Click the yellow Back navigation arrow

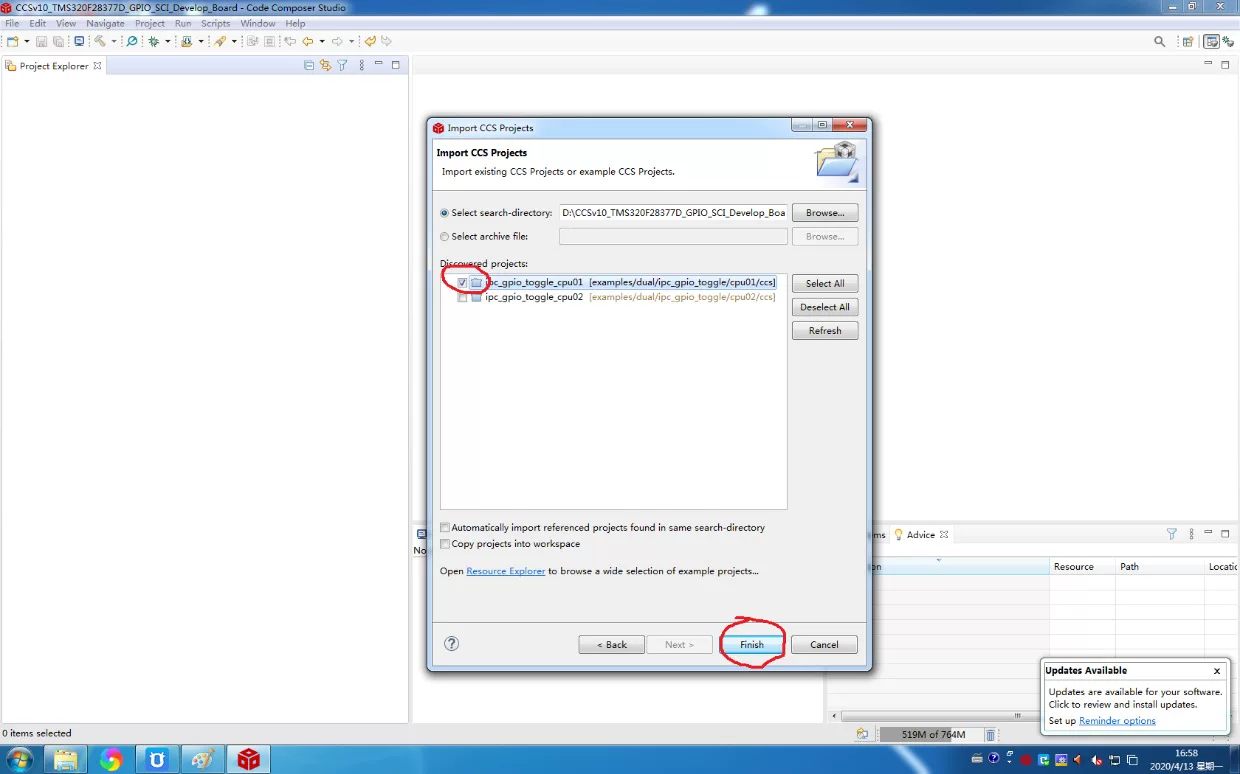308,41
